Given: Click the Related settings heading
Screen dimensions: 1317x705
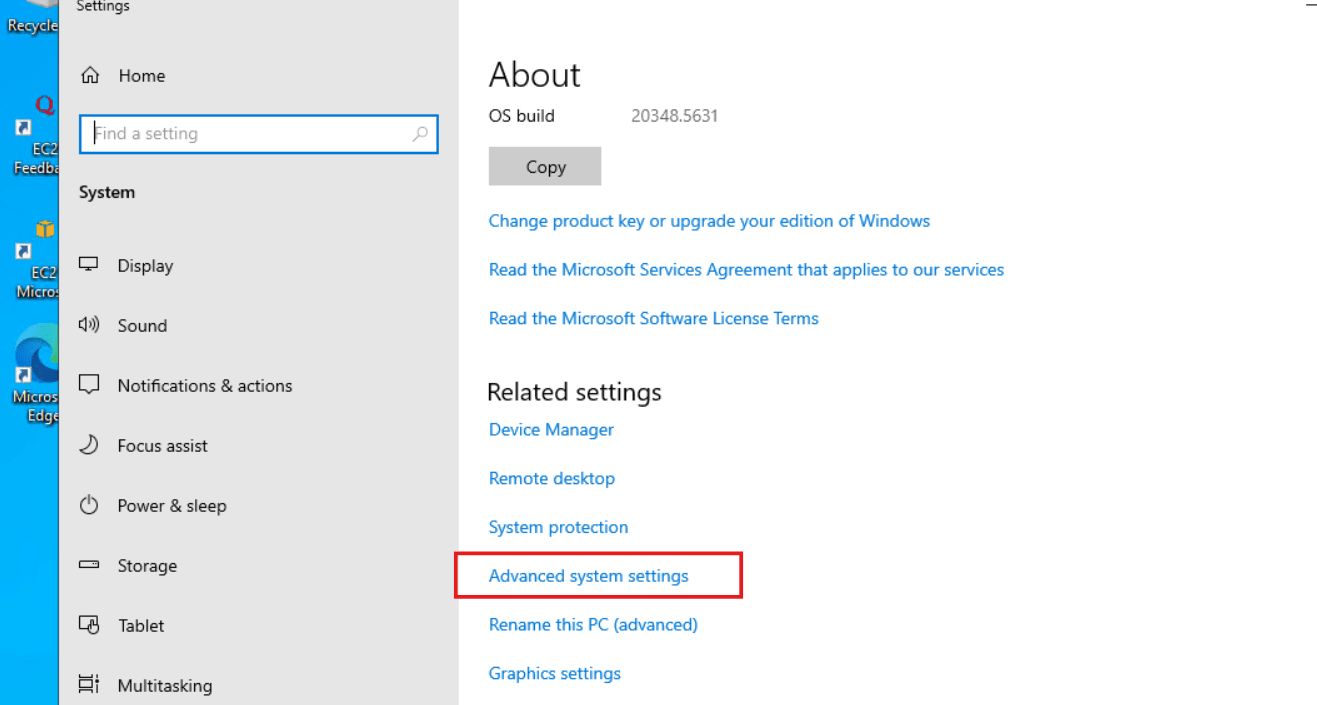Looking at the screenshot, I should 574,392.
